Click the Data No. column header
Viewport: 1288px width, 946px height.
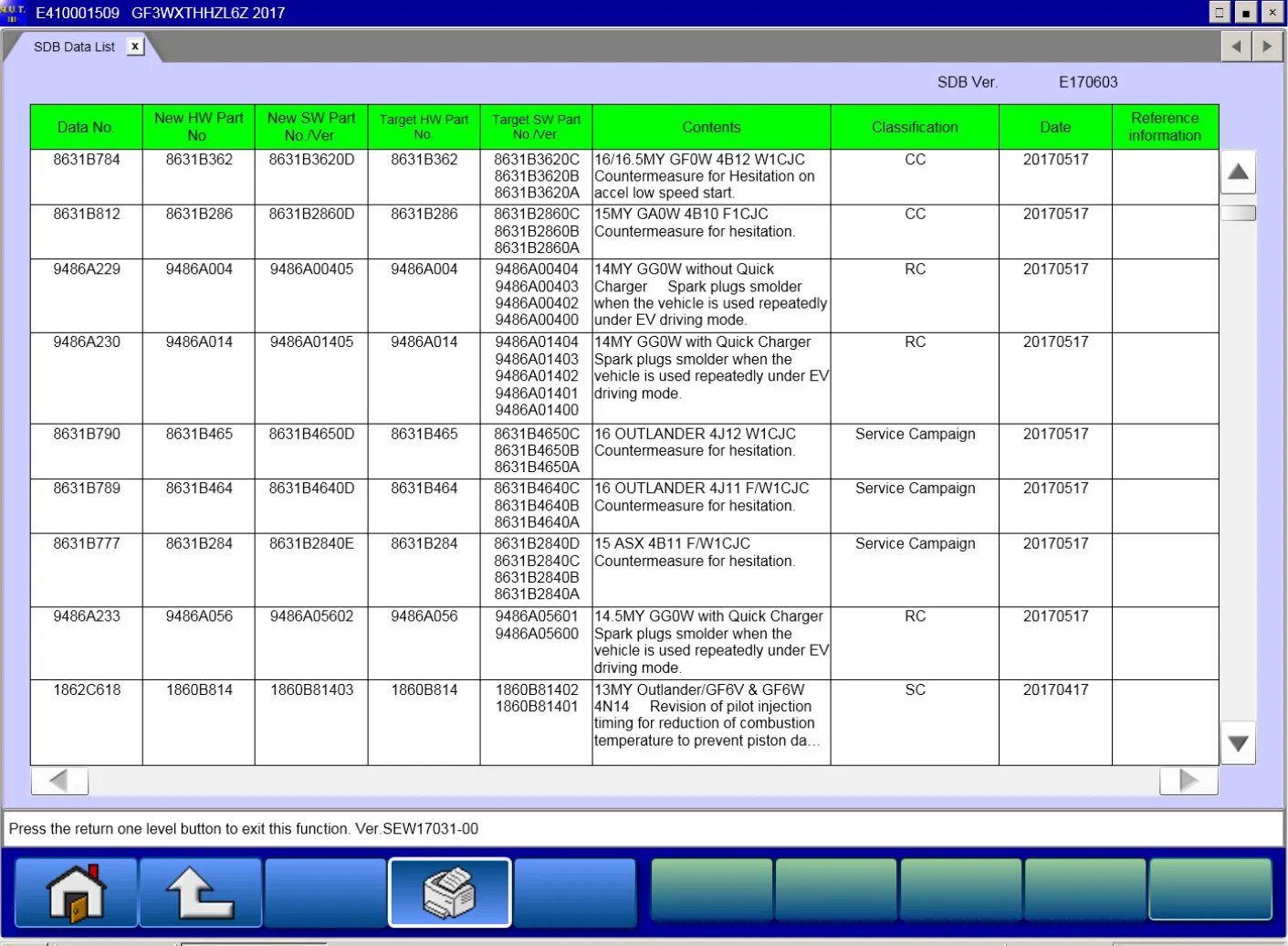[x=87, y=127]
